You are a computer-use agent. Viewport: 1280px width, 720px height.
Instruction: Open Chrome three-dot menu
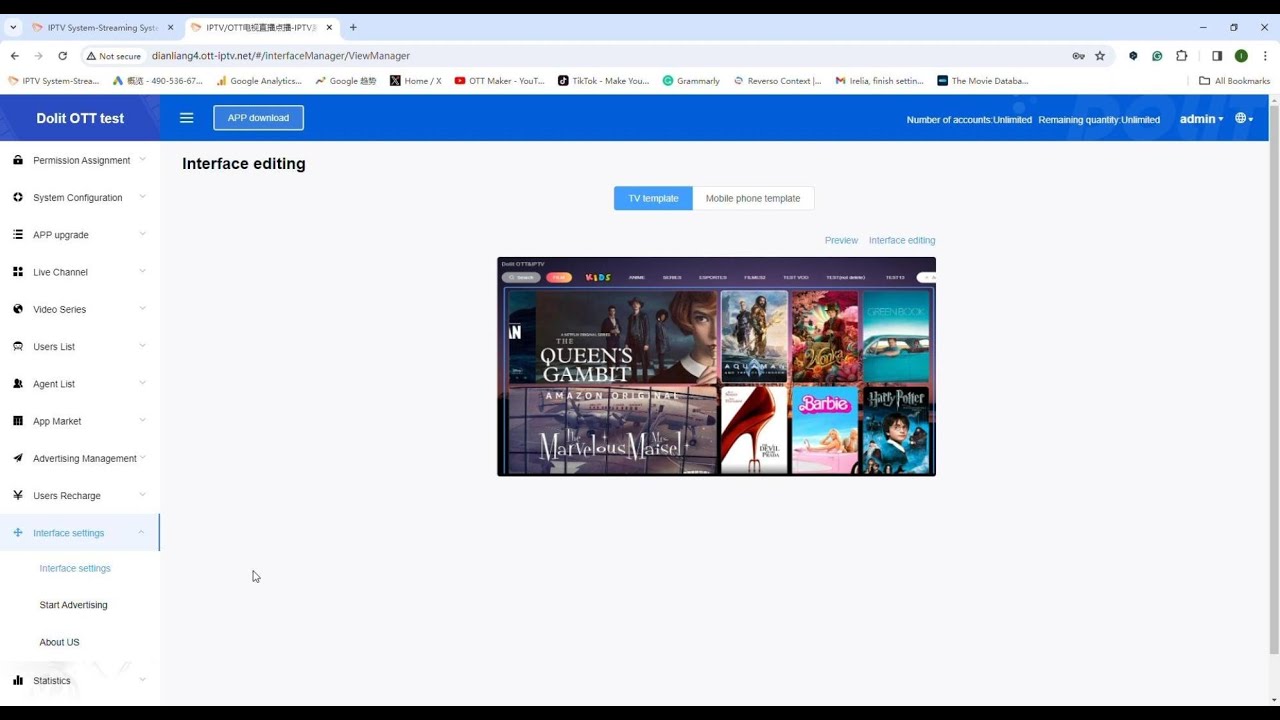(1266, 56)
